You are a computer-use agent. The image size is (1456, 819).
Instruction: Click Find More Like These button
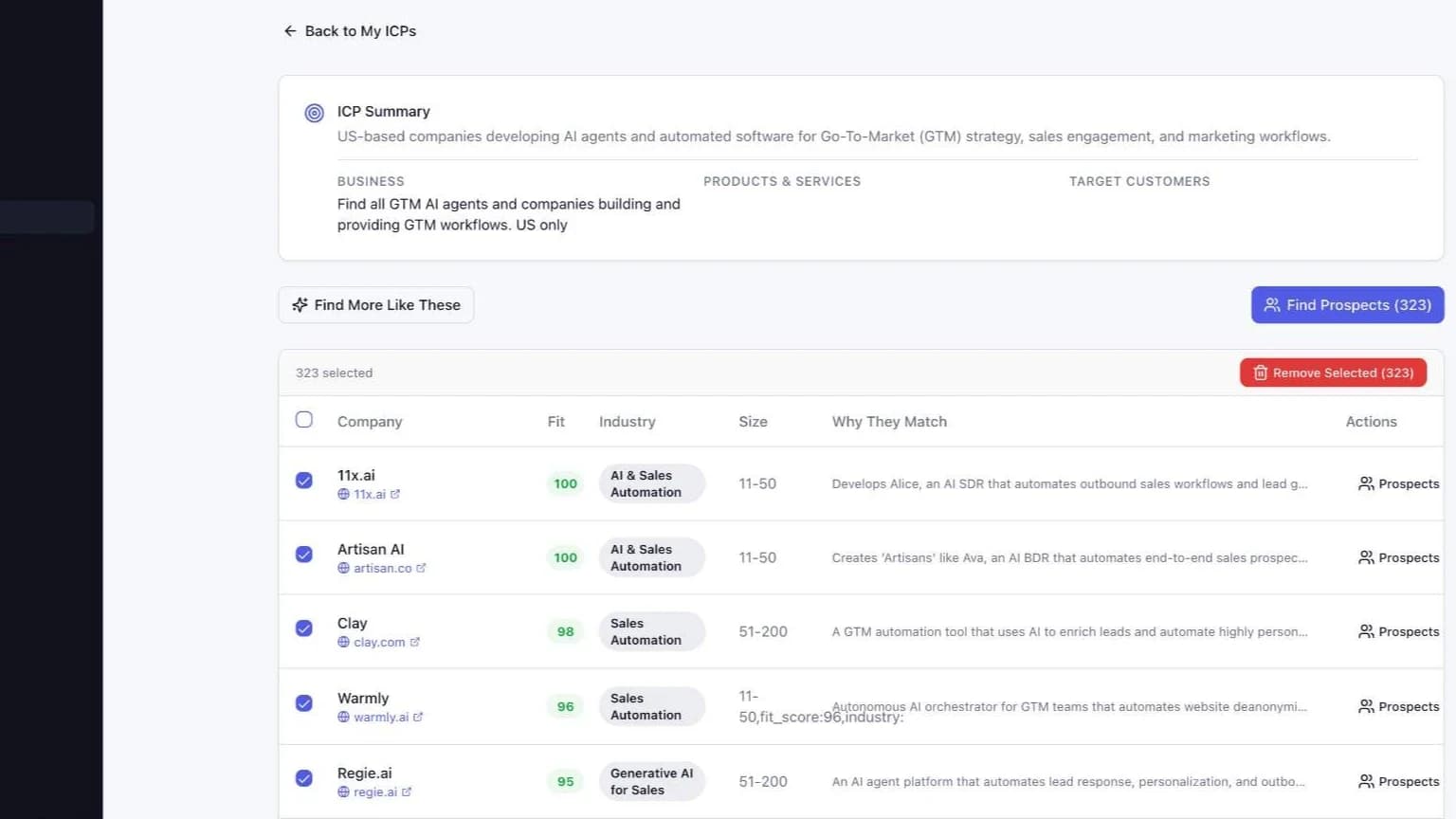pyautogui.click(x=376, y=305)
